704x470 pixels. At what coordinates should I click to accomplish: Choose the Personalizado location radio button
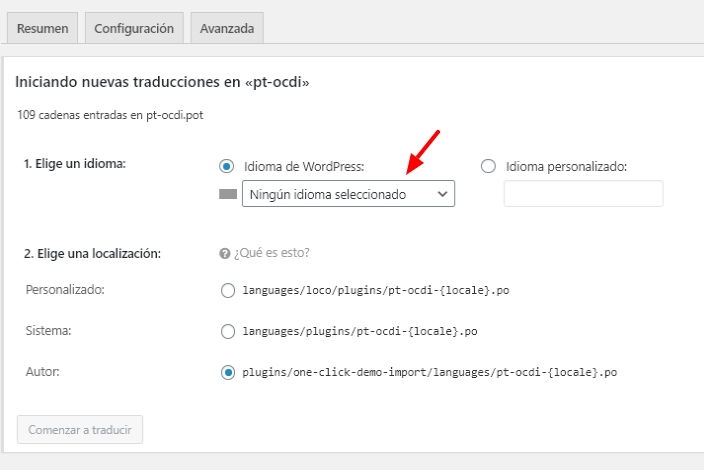point(228,290)
